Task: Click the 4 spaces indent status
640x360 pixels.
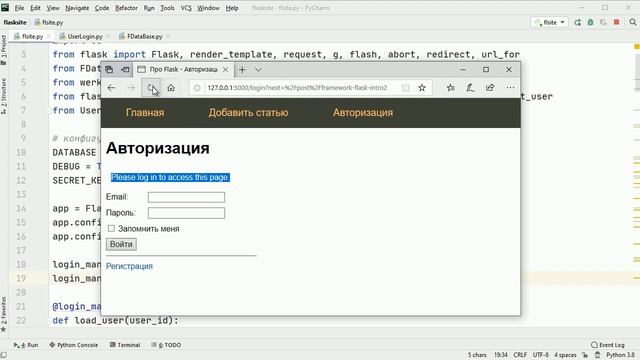Action: point(565,355)
